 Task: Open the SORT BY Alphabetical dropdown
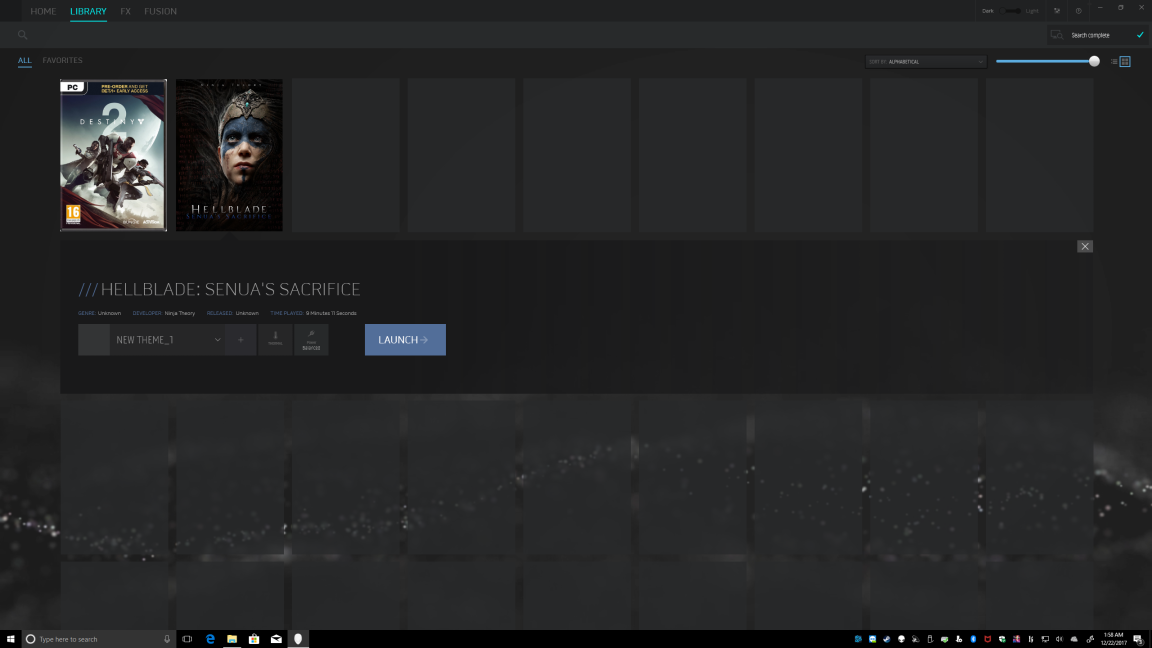[x=925, y=61]
